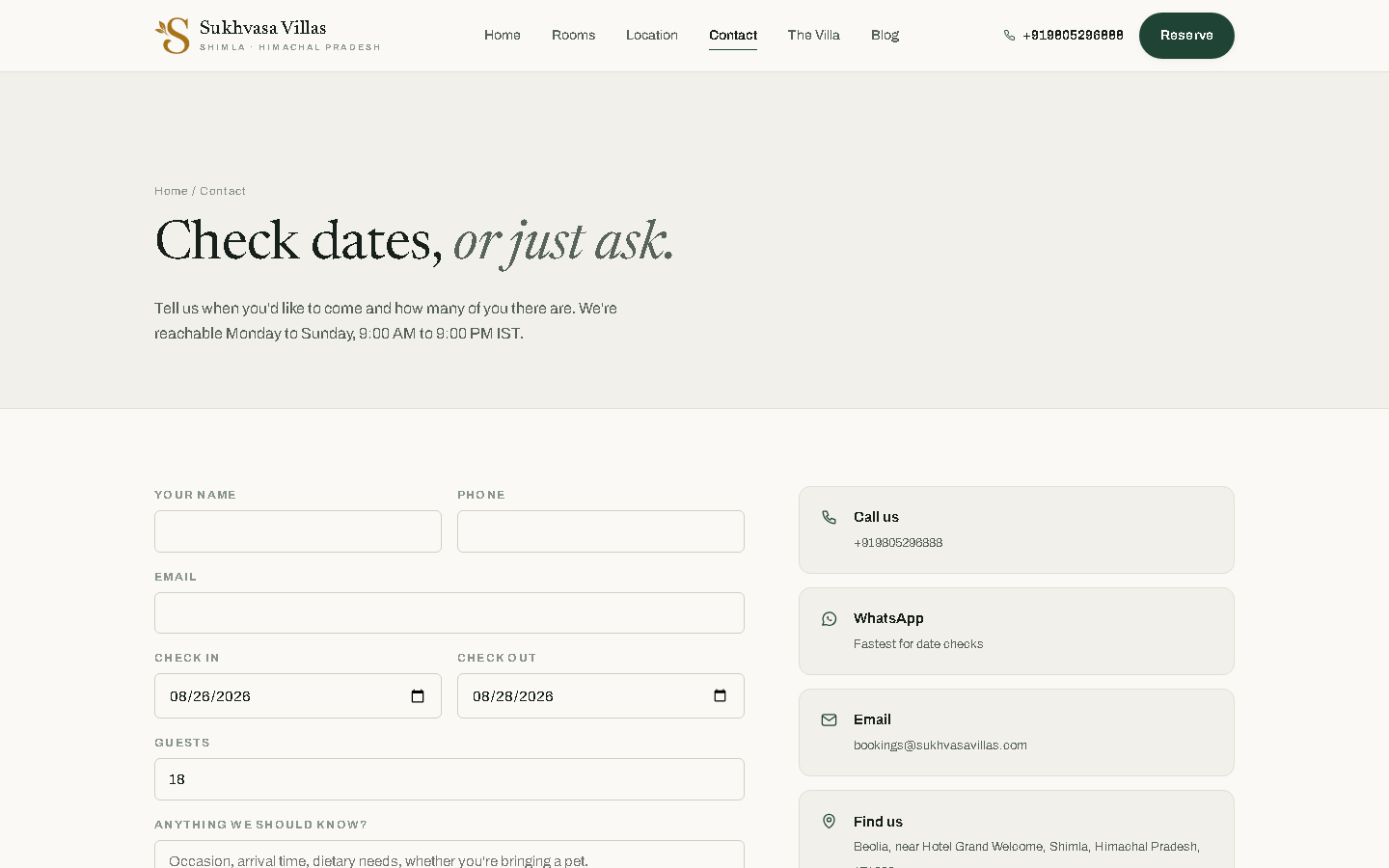Click the bookings@sukhvasavillas.com email address
The height and width of the screenshot is (868, 1389).
click(x=940, y=746)
